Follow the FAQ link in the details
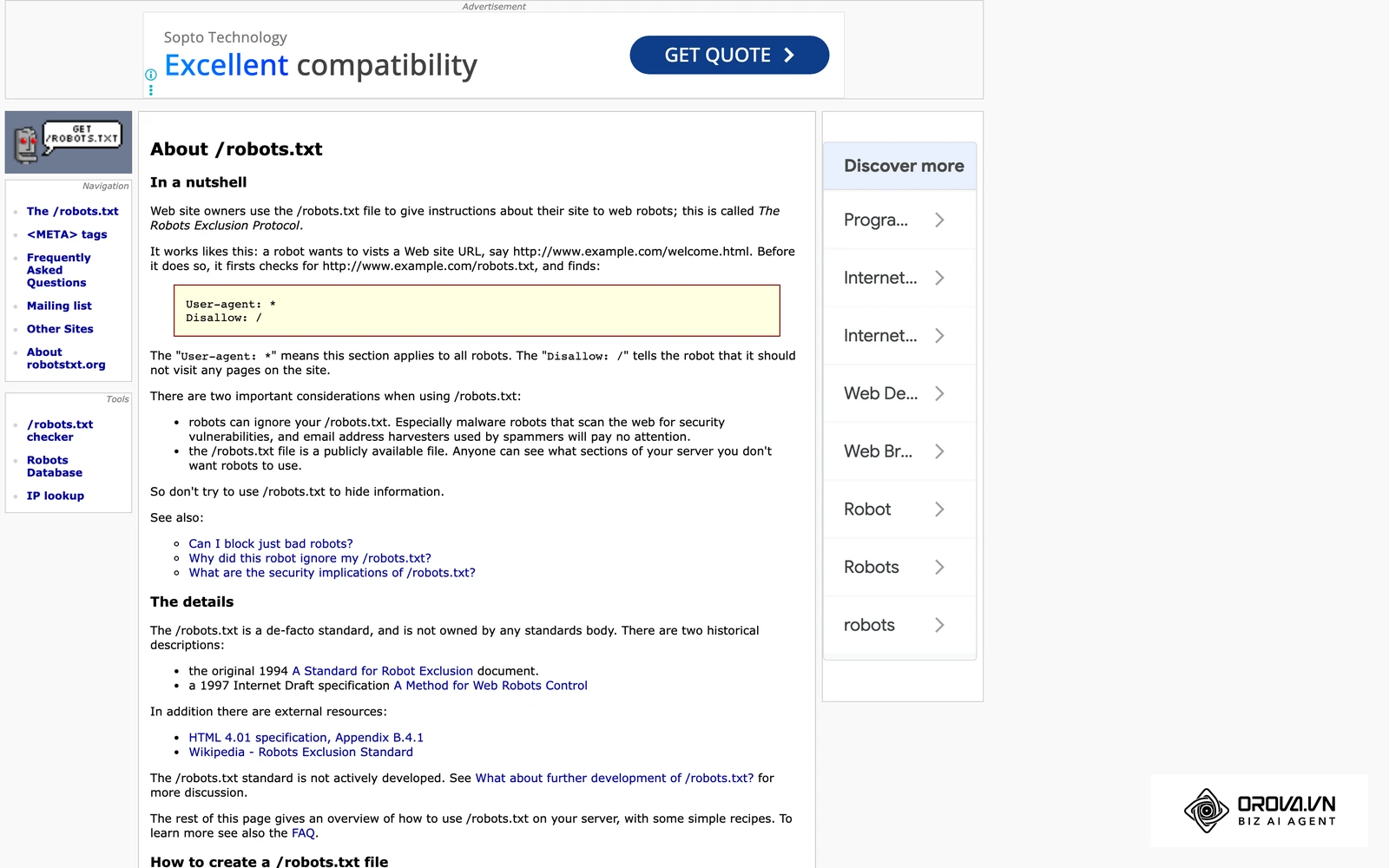 tap(303, 833)
